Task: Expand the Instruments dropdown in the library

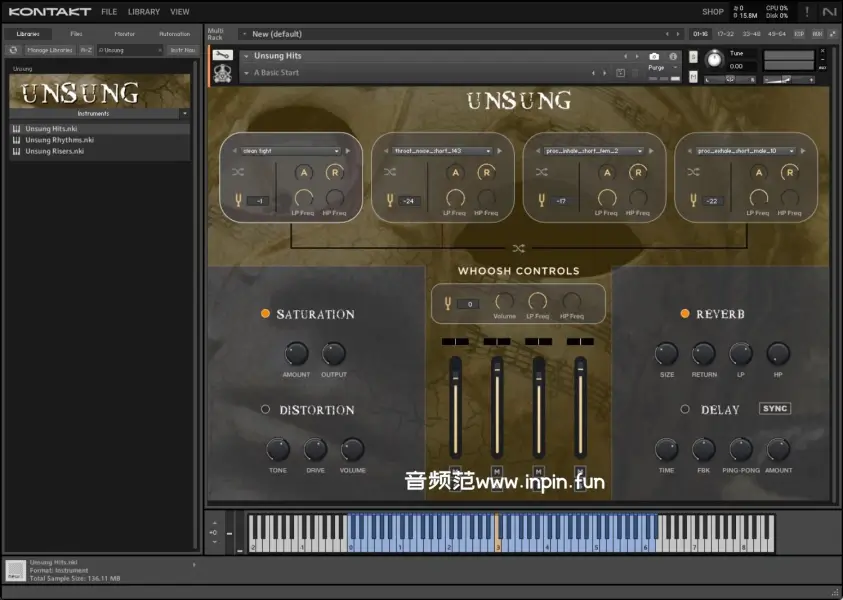Action: [x=185, y=114]
